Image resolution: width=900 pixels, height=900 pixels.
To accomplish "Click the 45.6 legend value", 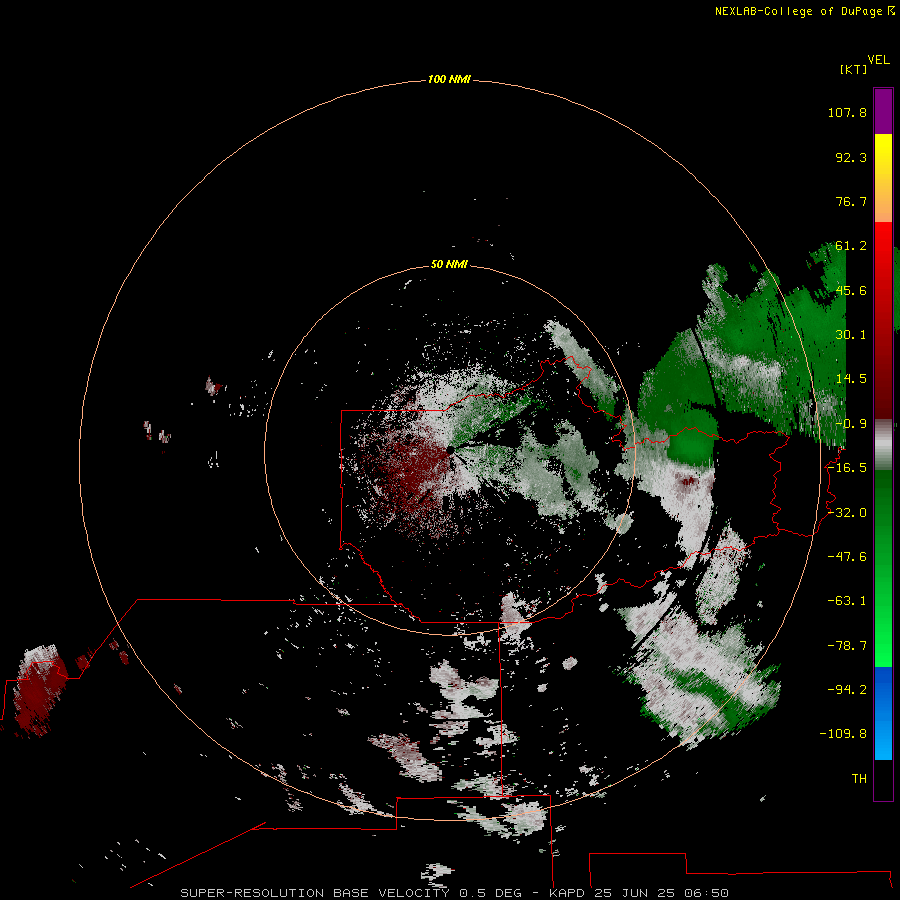I will click(851, 290).
